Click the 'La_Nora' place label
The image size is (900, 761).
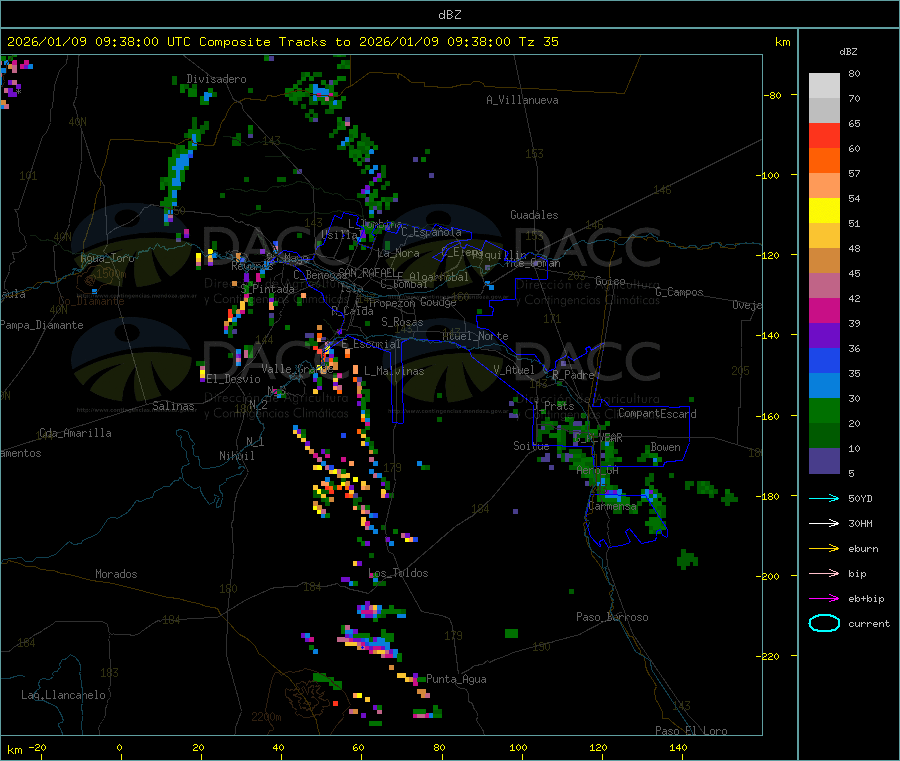[x=398, y=253]
